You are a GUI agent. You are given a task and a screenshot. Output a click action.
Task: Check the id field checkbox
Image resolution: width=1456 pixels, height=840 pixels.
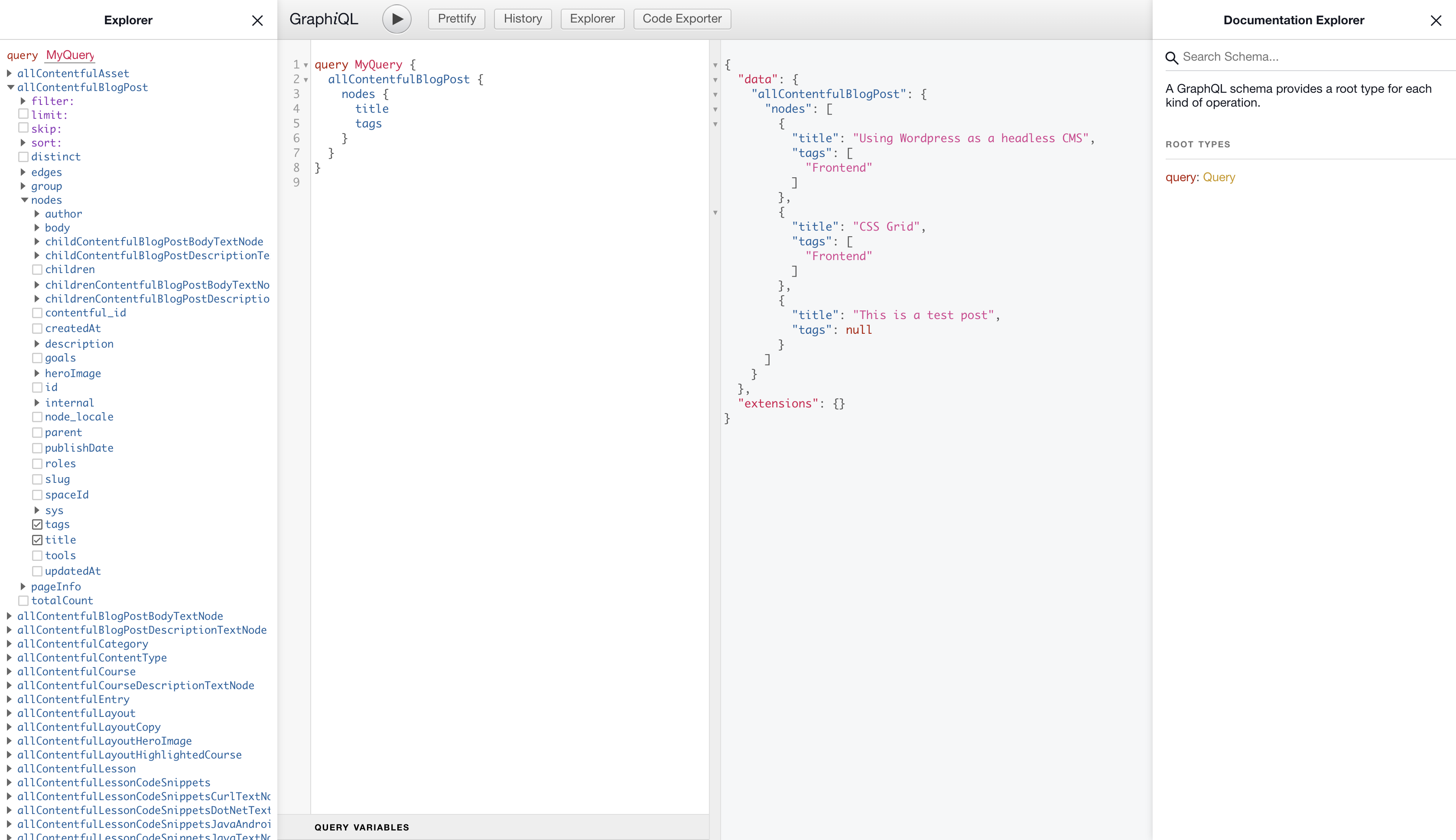[37, 387]
